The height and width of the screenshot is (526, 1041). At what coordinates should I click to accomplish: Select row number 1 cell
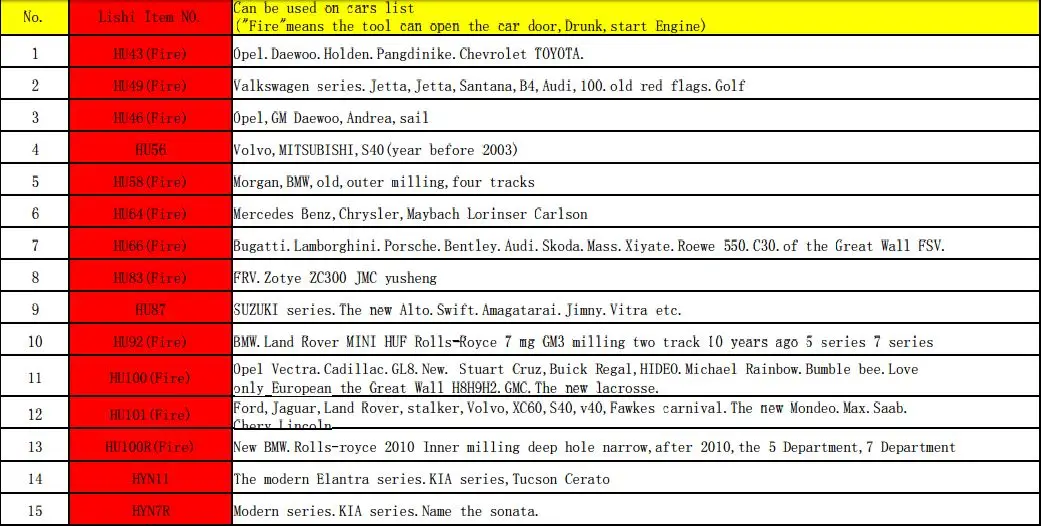pyautogui.click(x=35, y=52)
